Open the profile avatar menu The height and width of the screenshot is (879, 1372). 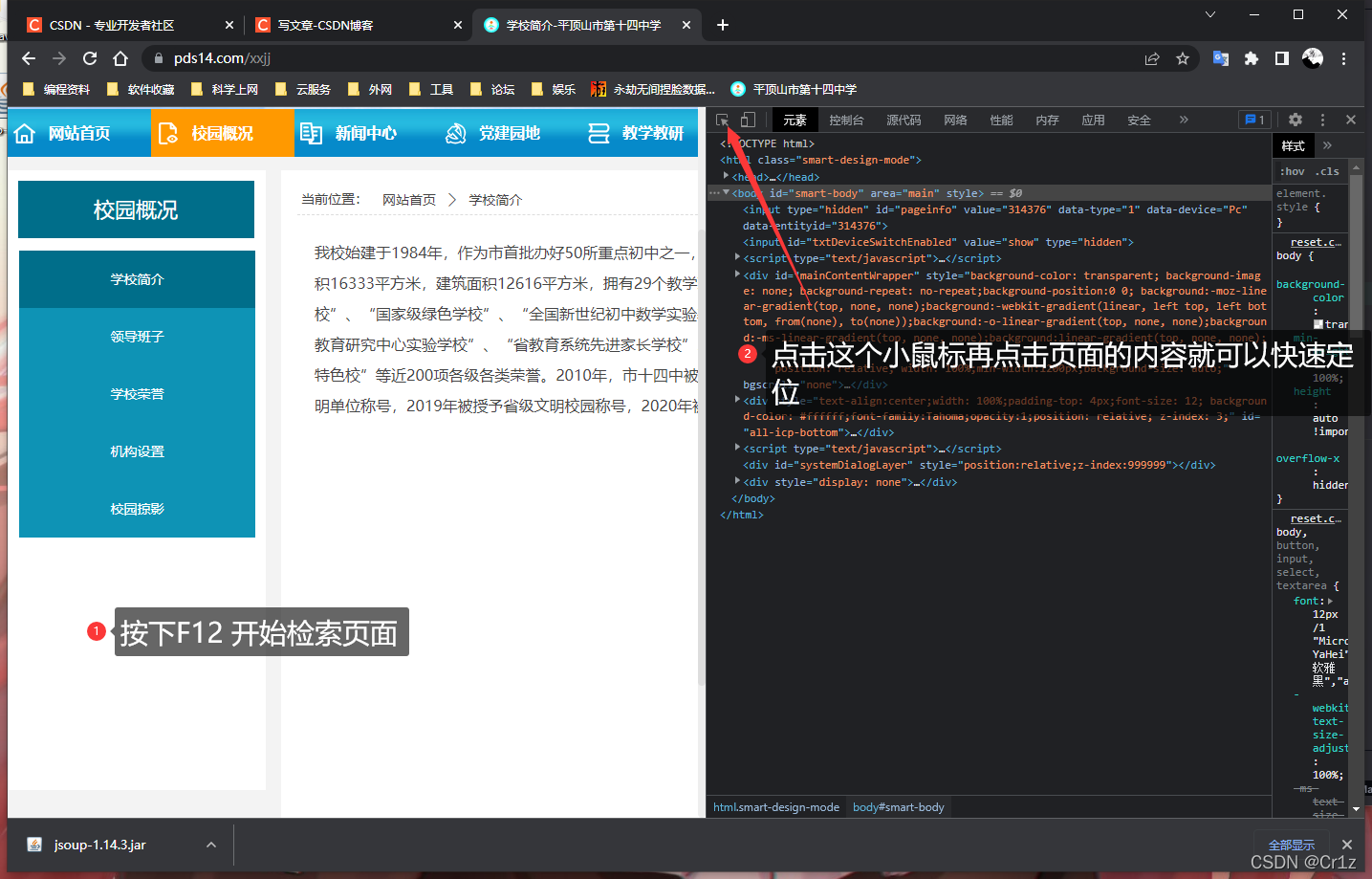click(x=1313, y=58)
